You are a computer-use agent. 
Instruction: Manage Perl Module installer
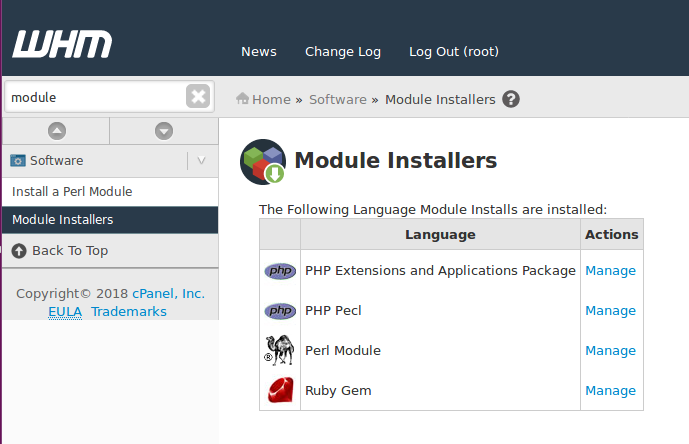(x=610, y=351)
